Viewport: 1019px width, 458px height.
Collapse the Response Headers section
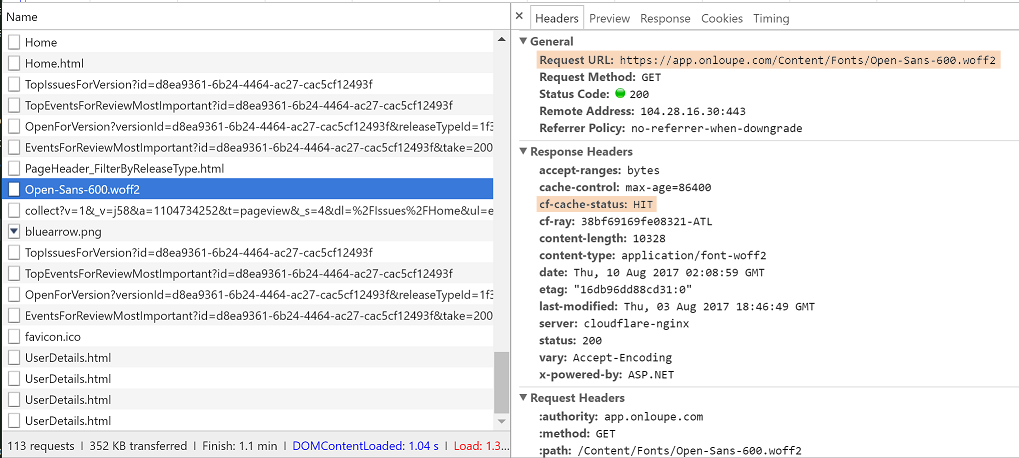click(524, 151)
